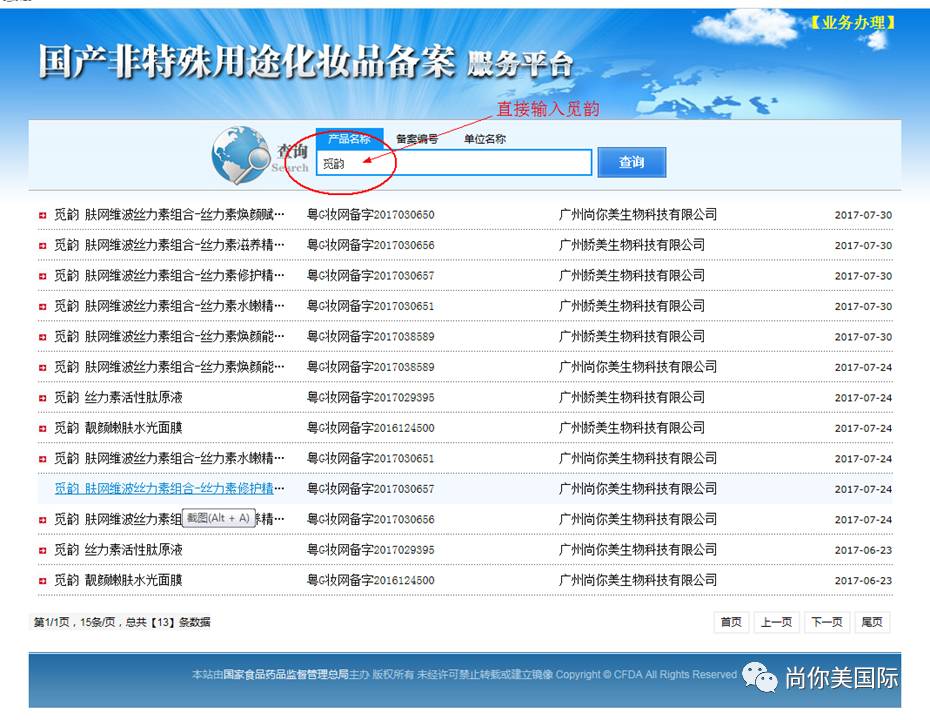930x720 pixels.
Task: Open 丝力素焕颜赋 product name link
Action: click(169, 215)
